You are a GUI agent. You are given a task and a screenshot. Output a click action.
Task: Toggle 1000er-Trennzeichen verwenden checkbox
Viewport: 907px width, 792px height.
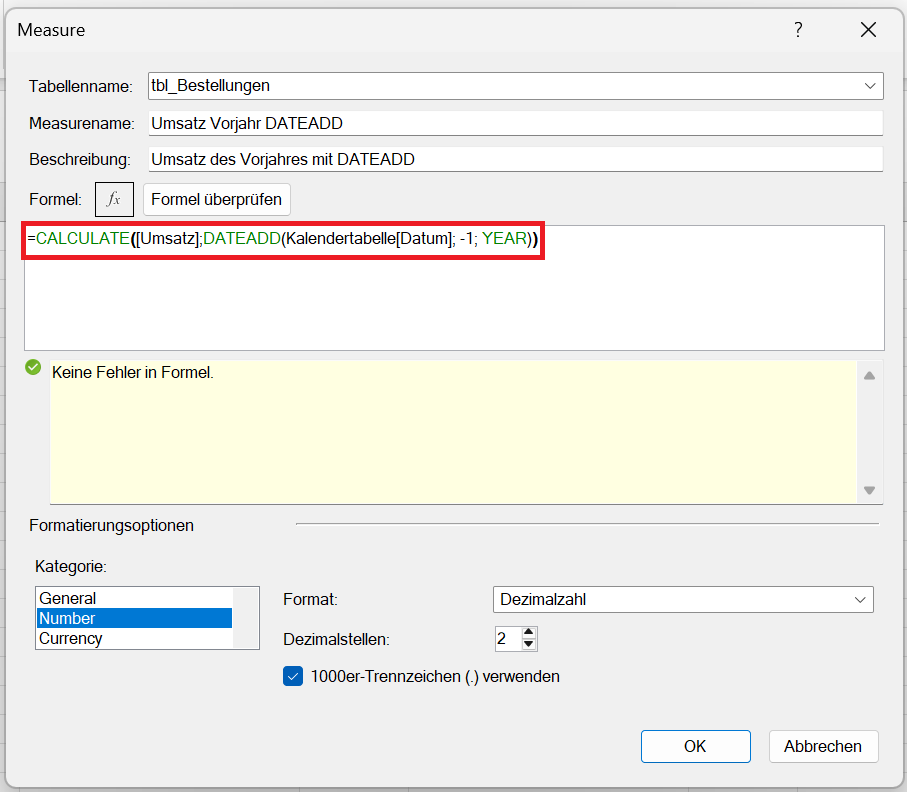click(293, 677)
